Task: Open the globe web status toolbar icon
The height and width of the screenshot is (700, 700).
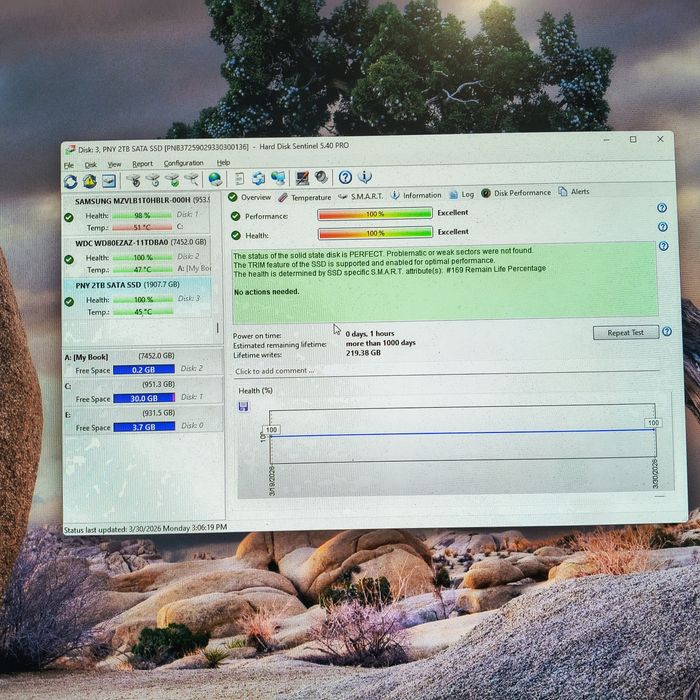Action: point(215,179)
